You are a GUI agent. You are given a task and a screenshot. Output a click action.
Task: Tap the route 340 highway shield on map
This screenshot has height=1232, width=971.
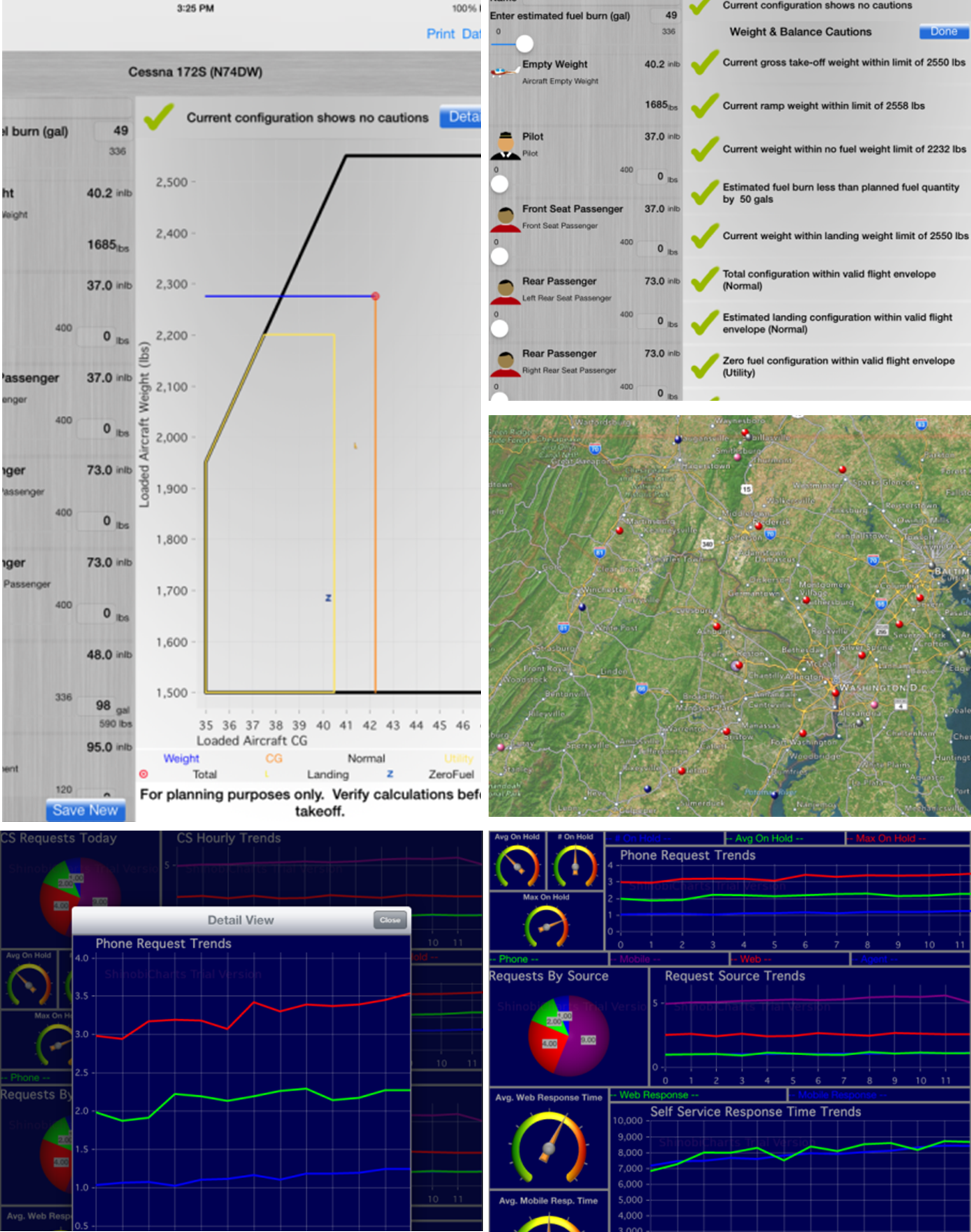tap(708, 544)
